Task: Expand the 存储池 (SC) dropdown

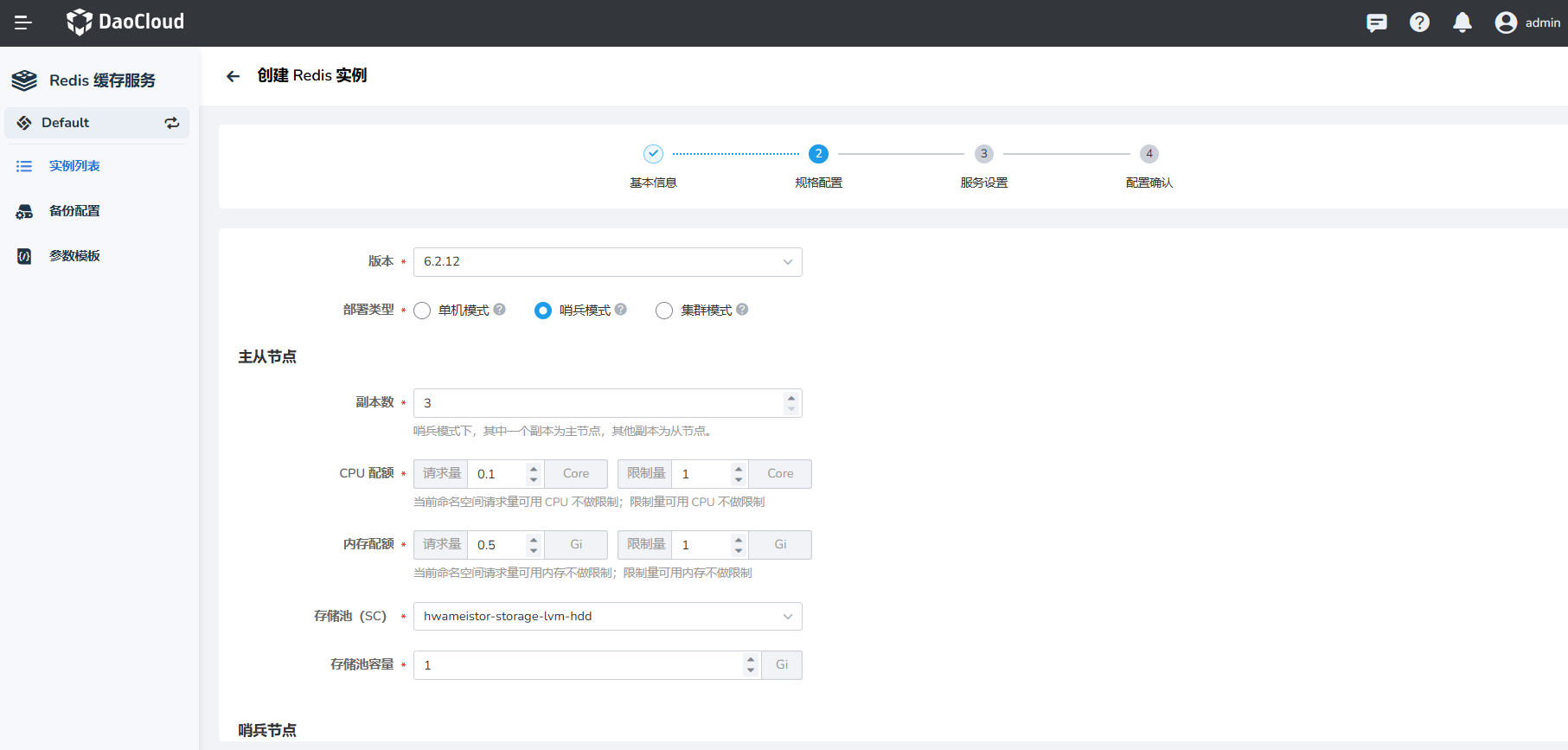Action: [607, 617]
